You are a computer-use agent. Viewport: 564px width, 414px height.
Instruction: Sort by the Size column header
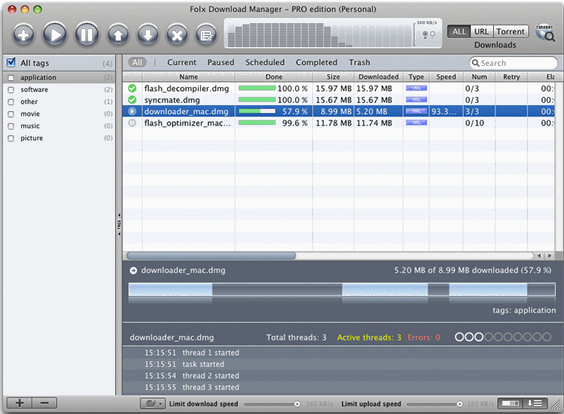click(333, 77)
